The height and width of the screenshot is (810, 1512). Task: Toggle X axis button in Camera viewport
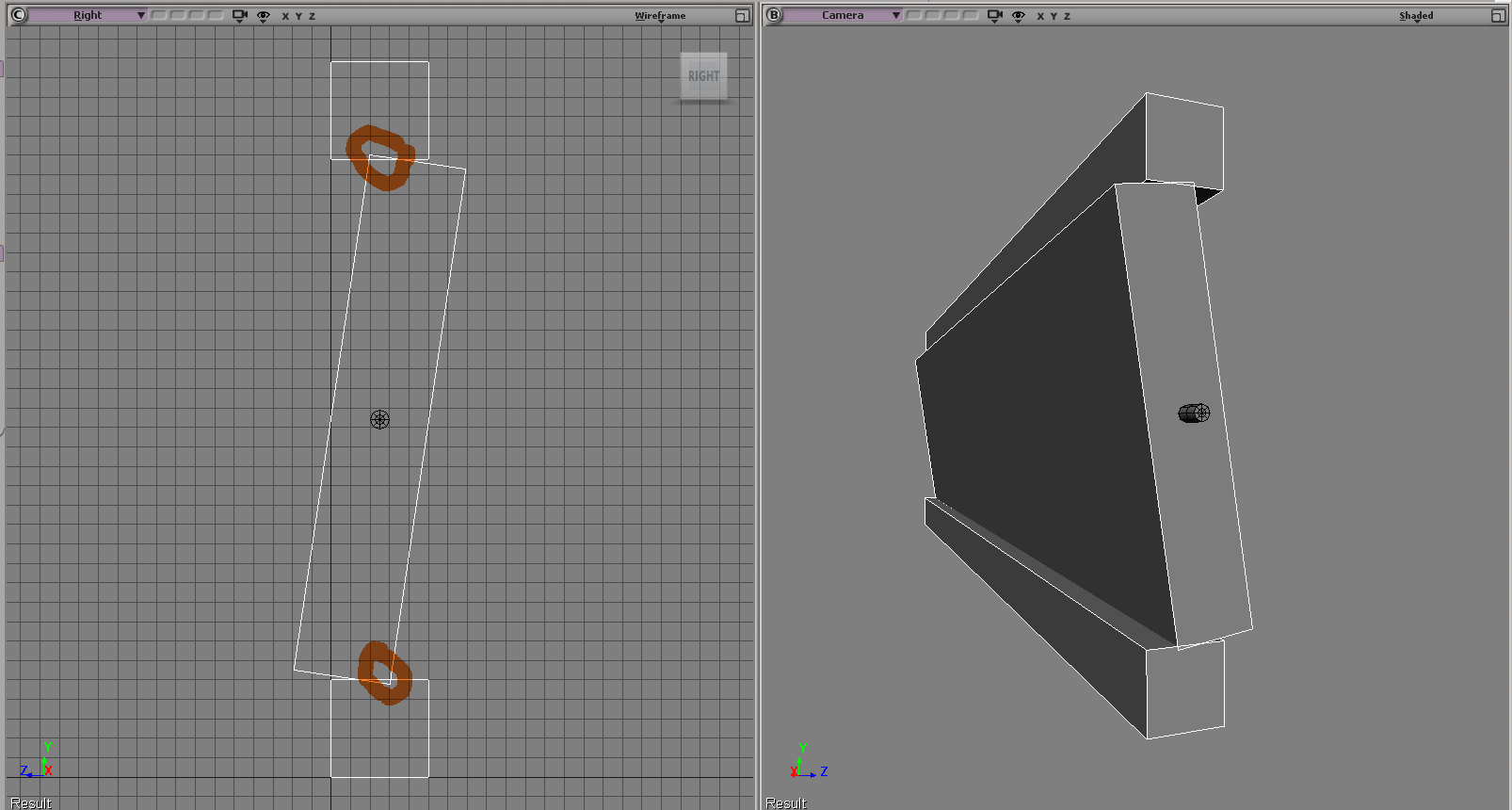[1040, 16]
